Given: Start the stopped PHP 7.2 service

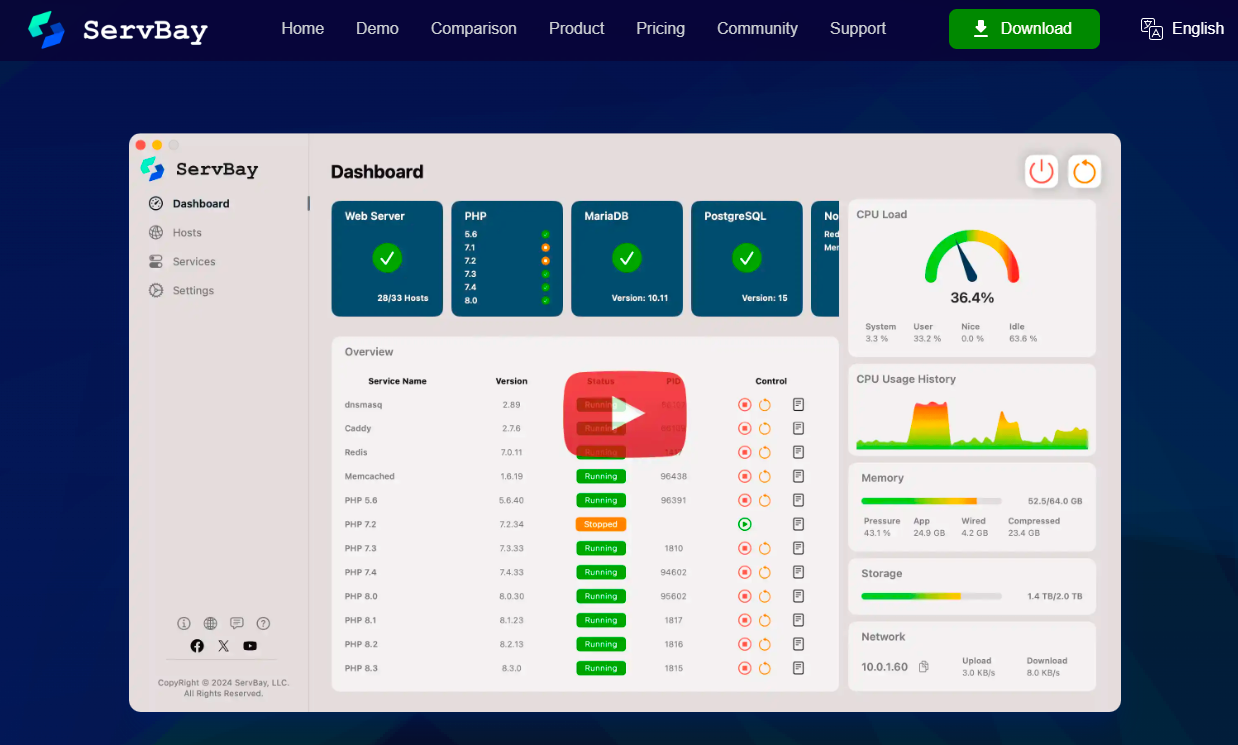Looking at the screenshot, I should coord(744,524).
